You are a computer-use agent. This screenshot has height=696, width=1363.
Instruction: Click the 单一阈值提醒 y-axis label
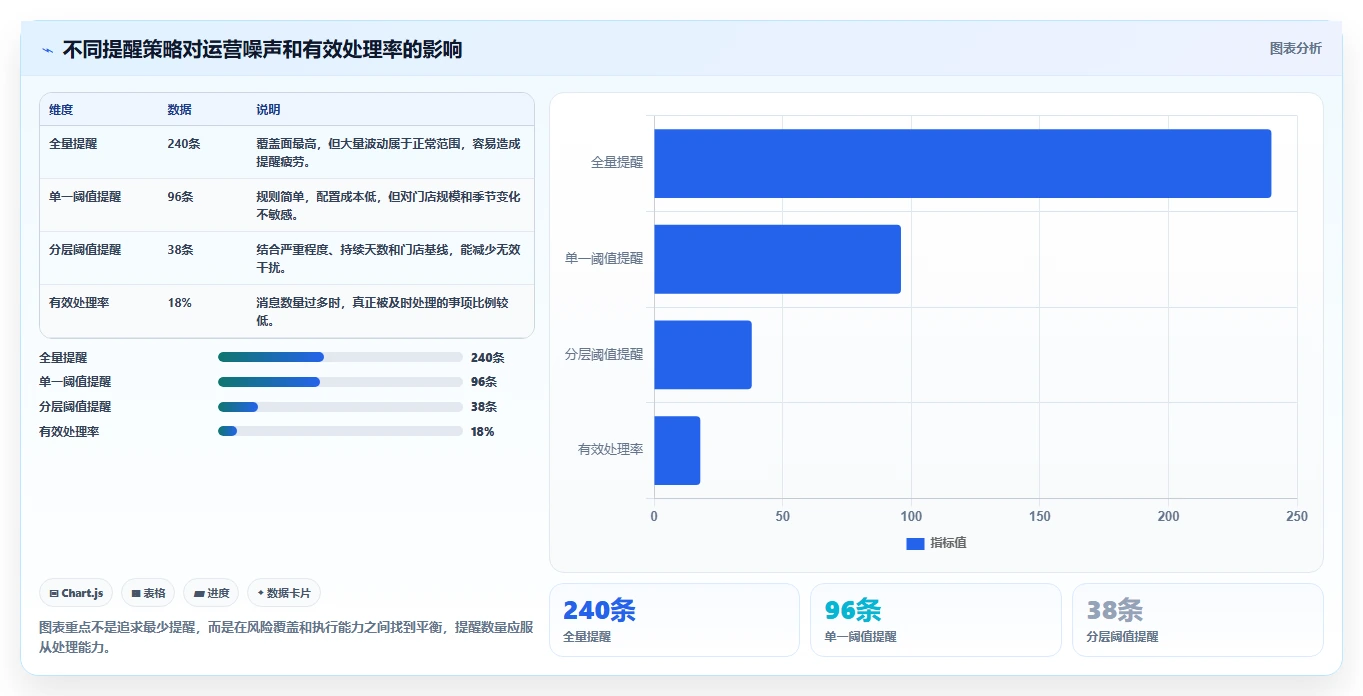[x=604, y=259]
